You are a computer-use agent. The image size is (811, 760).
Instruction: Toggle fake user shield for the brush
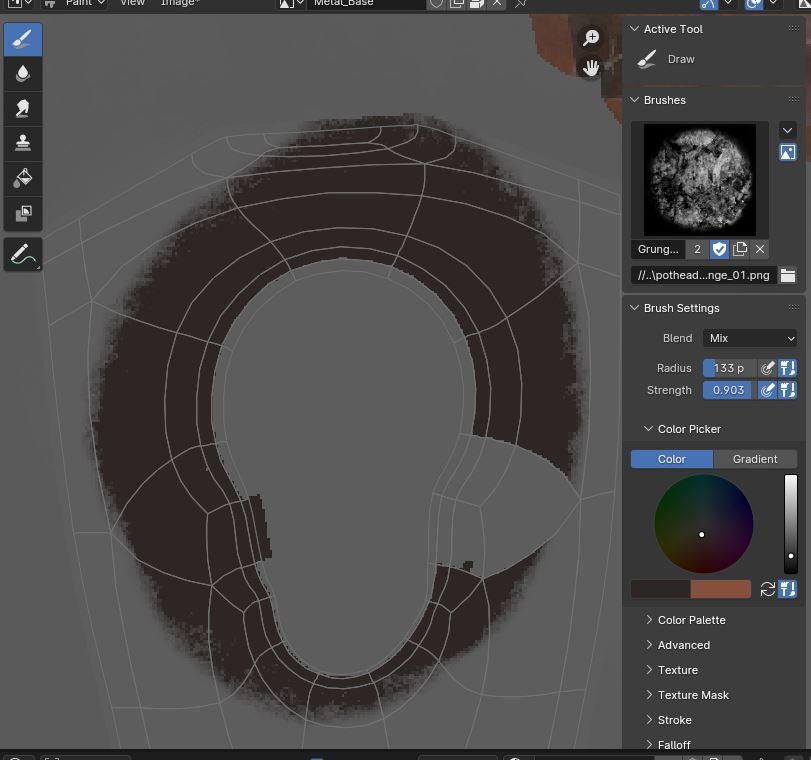[x=719, y=249]
